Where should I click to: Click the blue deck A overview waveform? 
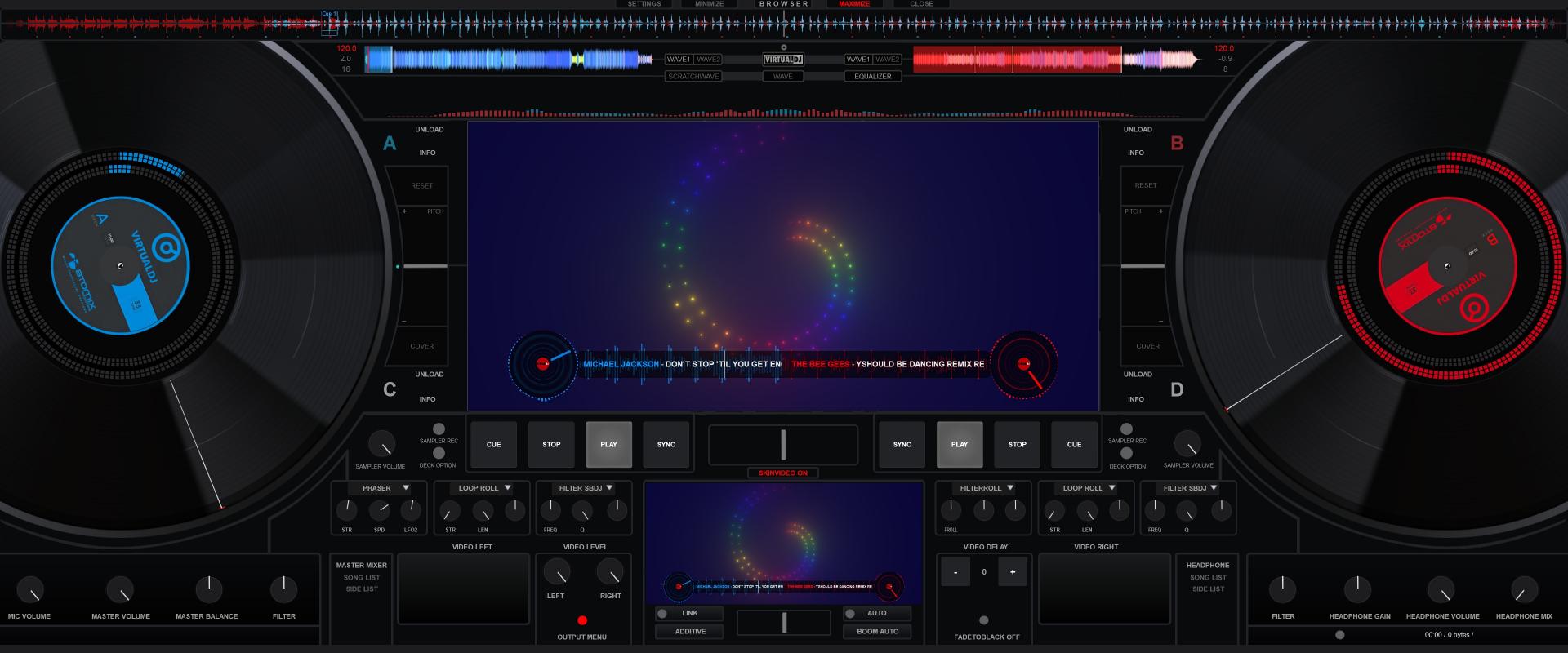[x=509, y=60]
